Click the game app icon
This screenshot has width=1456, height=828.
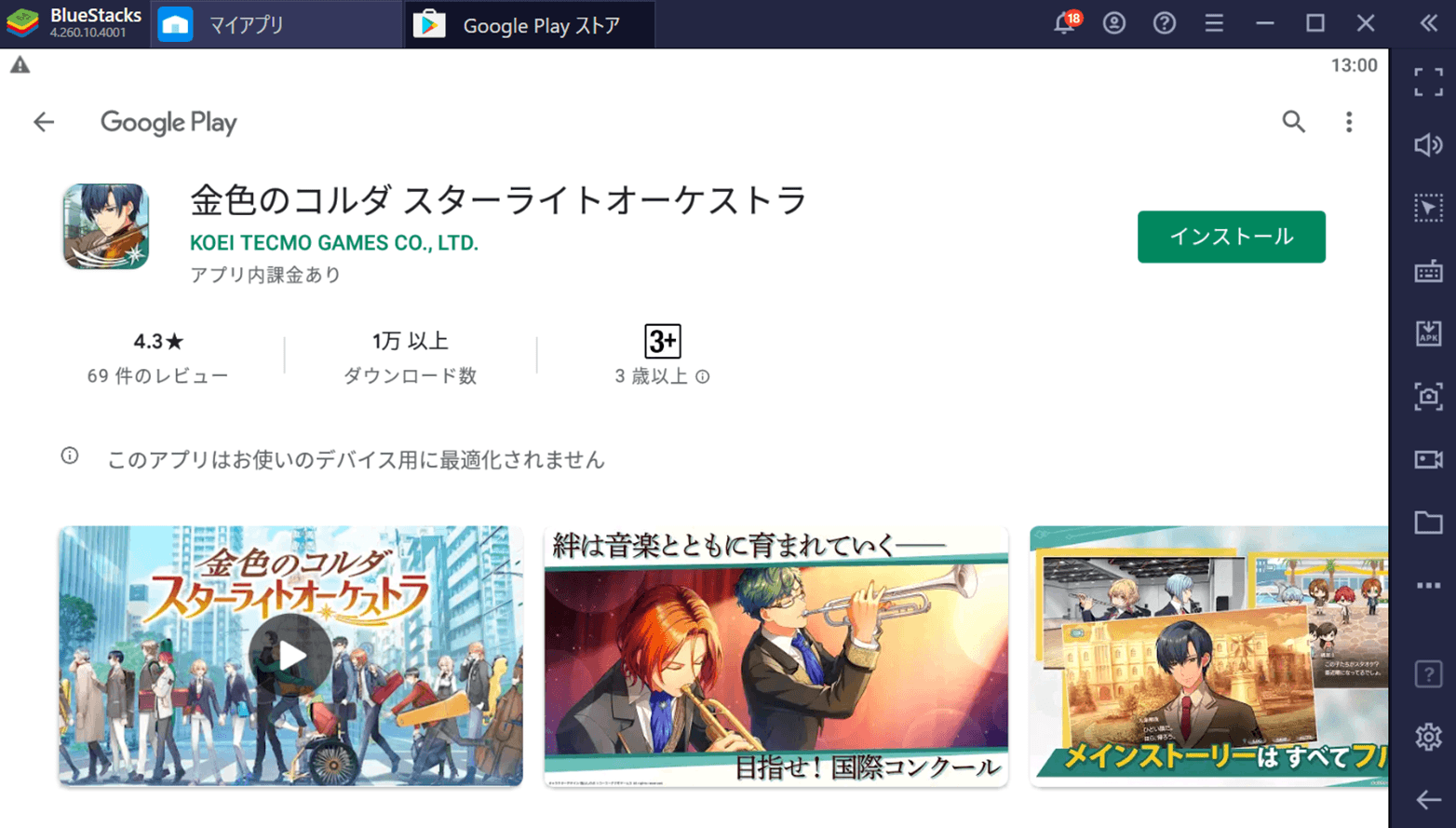(x=106, y=226)
